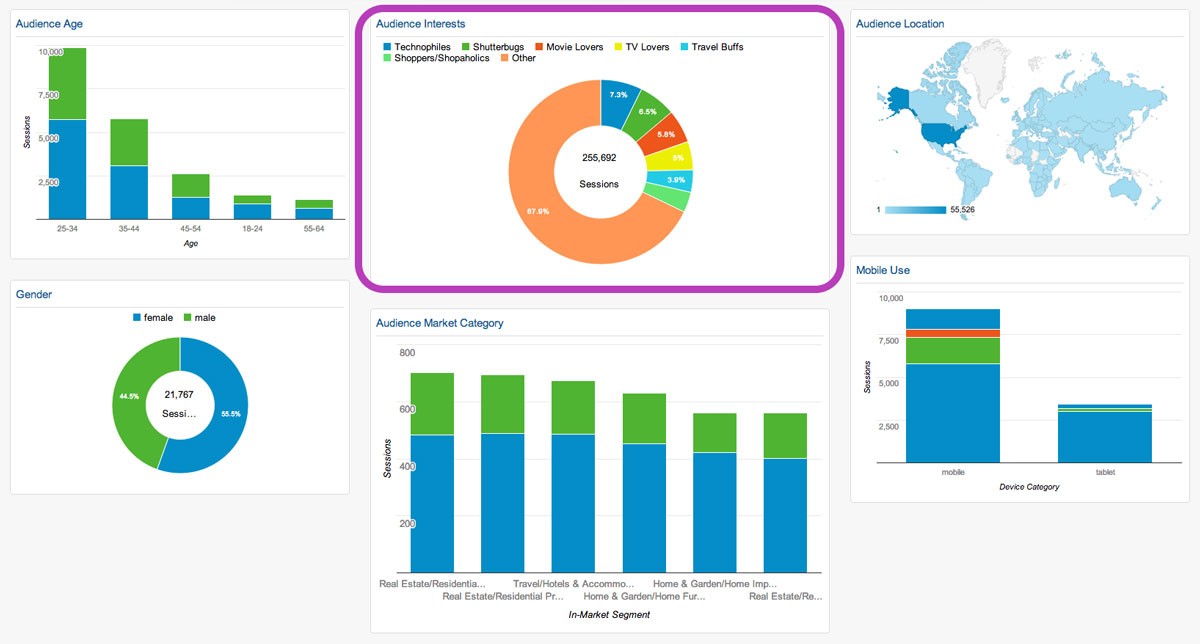Screen dimensions: 1200x644
Task: Click the truncated Real Estate/Re... axis label
Action: [786, 595]
